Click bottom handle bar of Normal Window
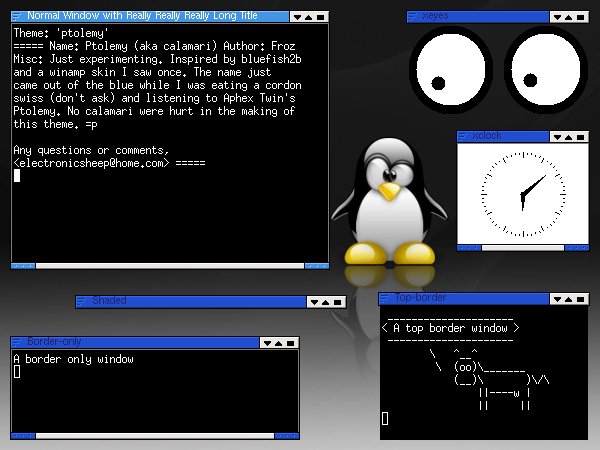 [170, 266]
